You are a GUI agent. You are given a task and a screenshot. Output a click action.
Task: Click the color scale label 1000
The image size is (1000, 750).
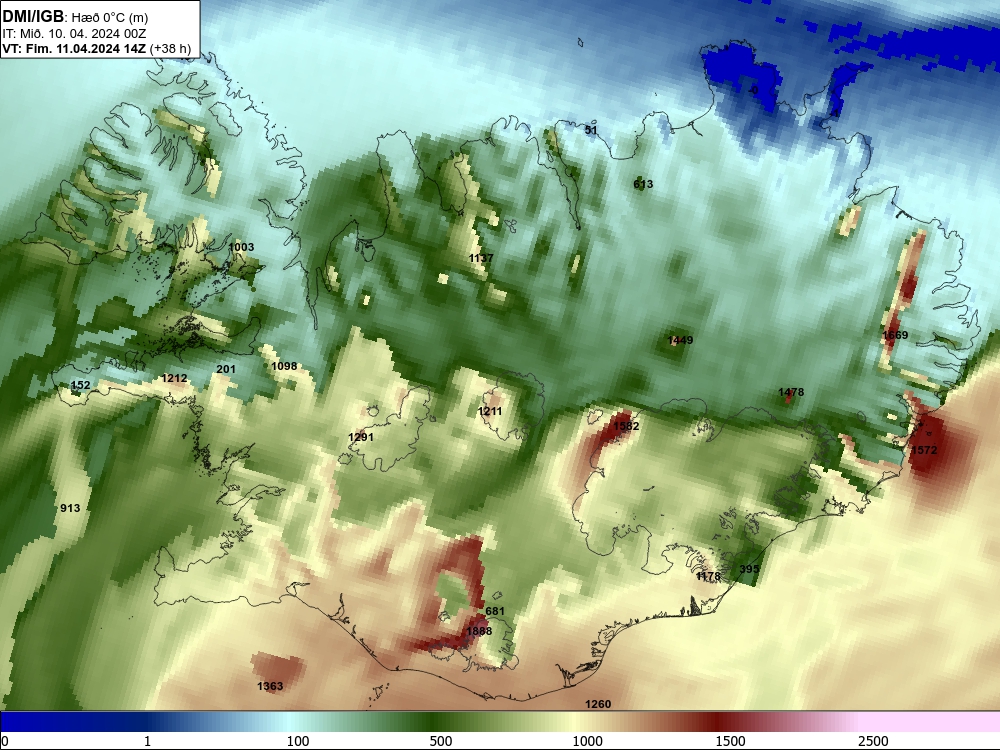[x=587, y=740]
